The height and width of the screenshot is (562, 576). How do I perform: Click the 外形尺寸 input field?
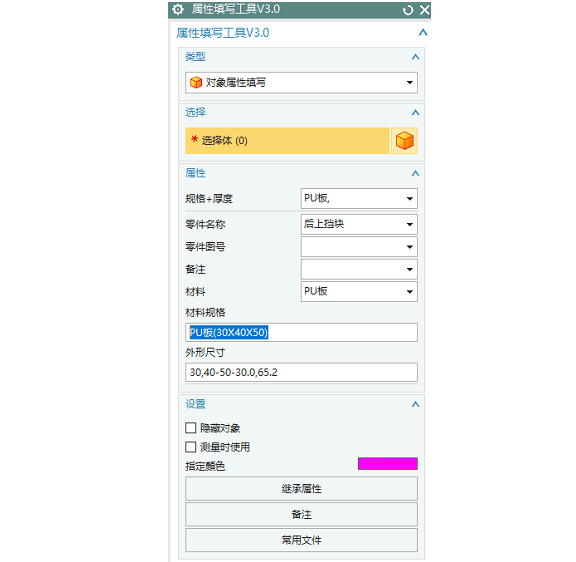(301, 372)
